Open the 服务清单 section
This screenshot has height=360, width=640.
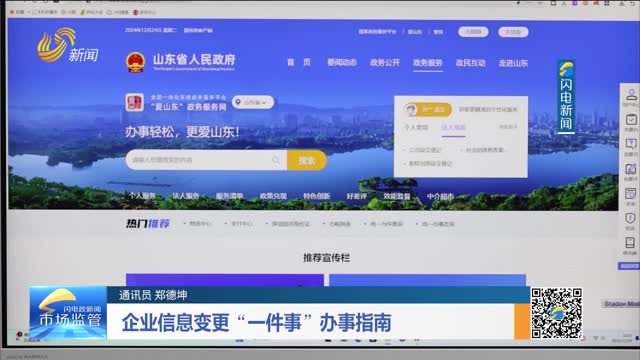(x=229, y=196)
